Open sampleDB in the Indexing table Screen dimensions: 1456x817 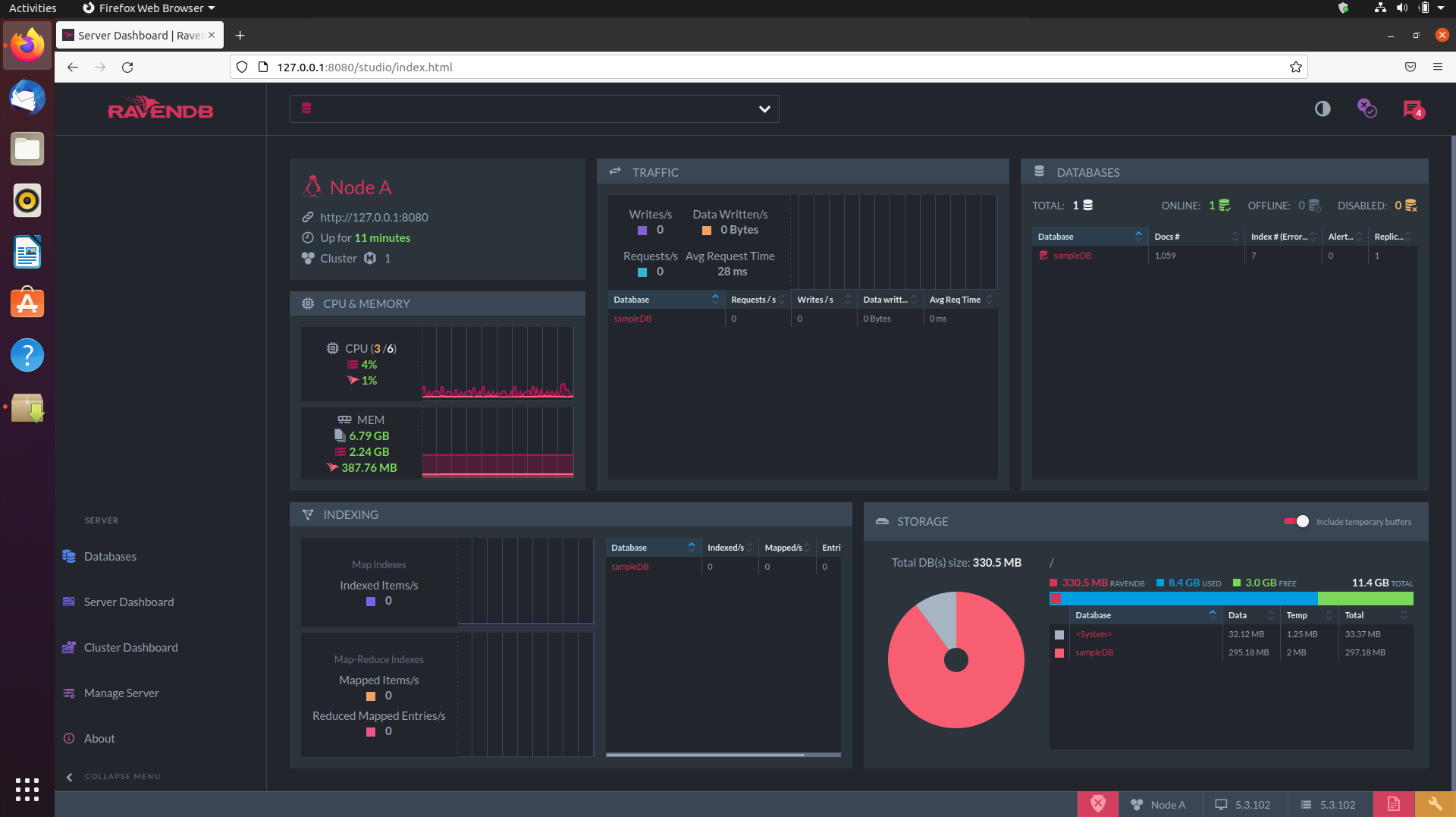(629, 567)
